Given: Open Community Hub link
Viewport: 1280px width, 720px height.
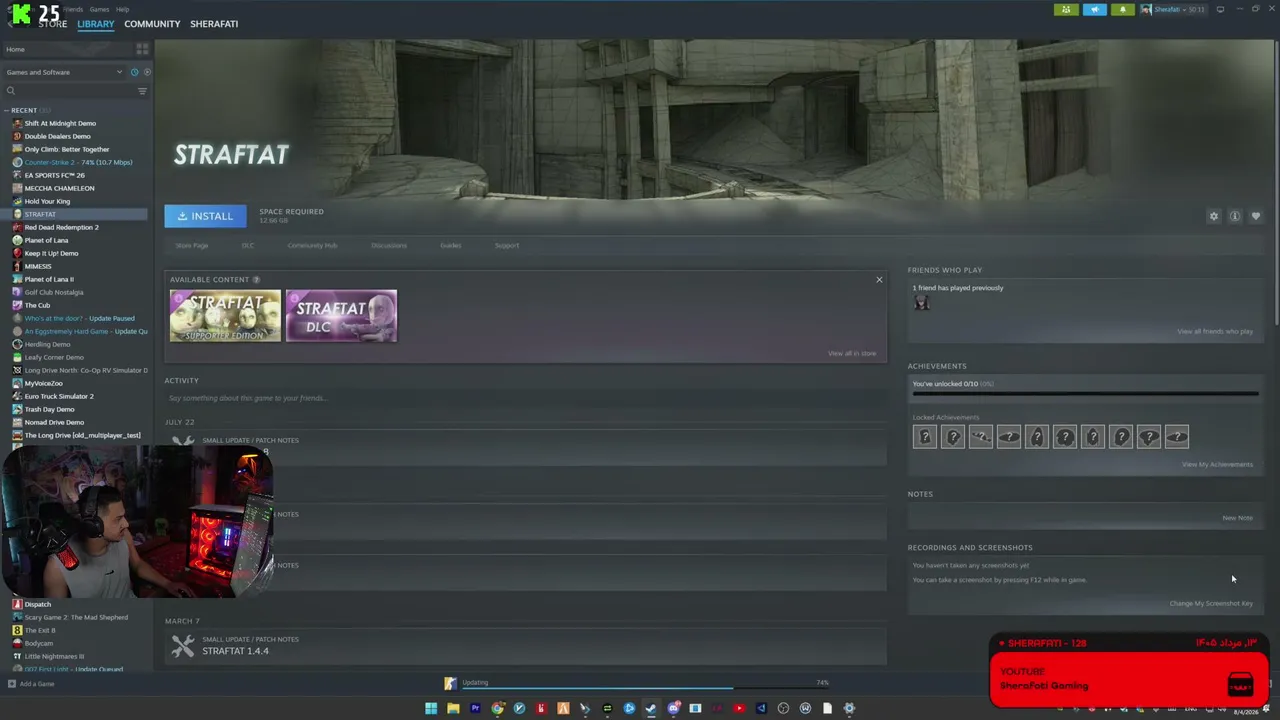Looking at the screenshot, I should 312,246.
